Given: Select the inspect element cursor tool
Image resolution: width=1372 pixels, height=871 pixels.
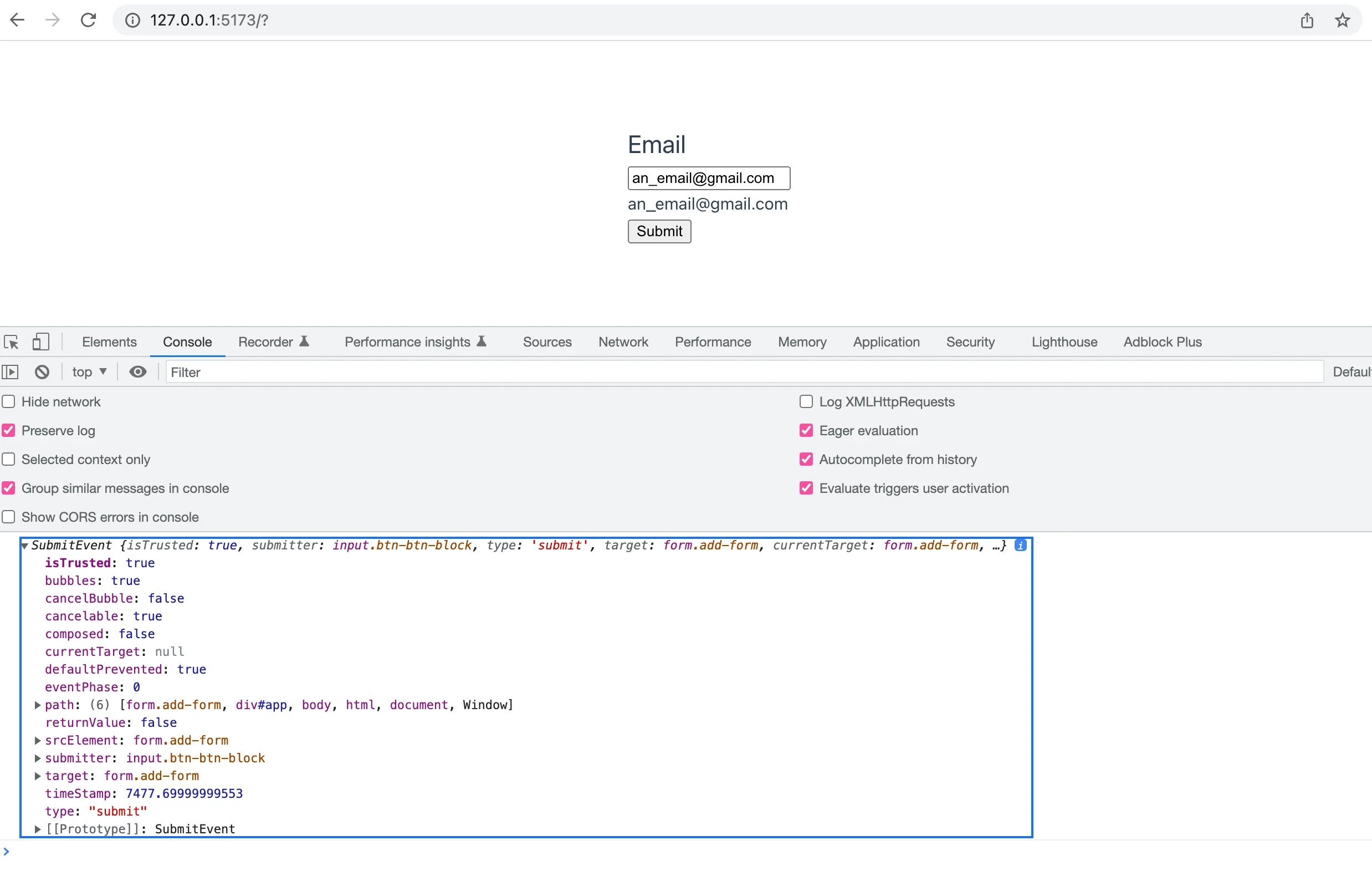Looking at the screenshot, I should 11,342.
